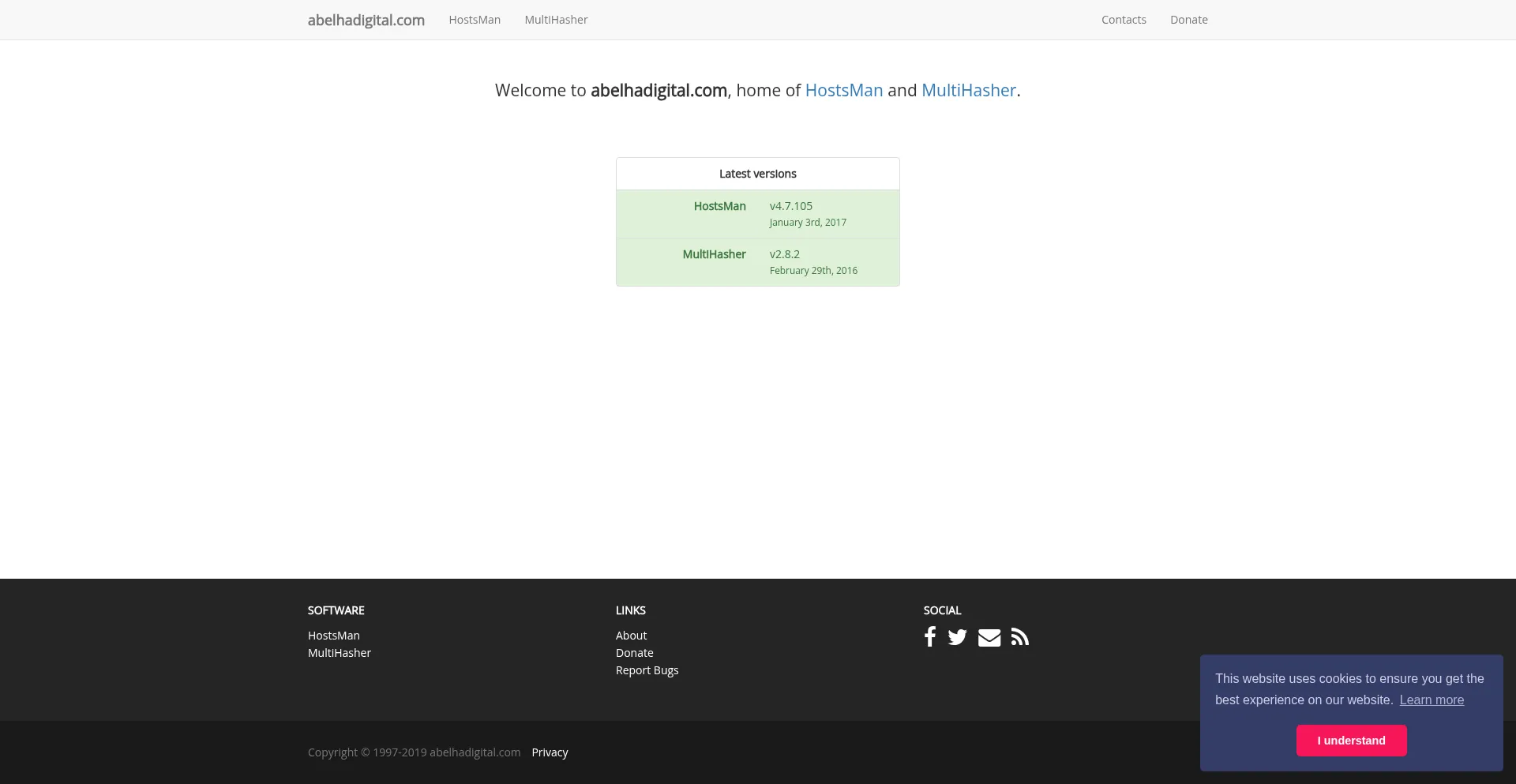The height and width of the screenshot is (784, 1516).
Task: Open HostsMan in top navigation bar
Action: [x=475, y=20]
